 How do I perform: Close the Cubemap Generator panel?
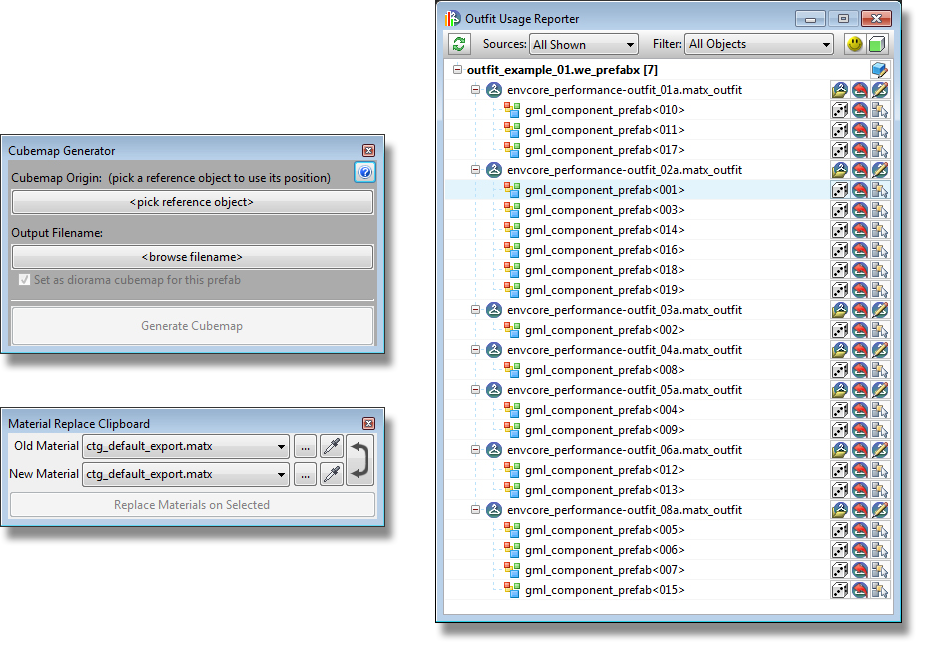pos(368,151)
